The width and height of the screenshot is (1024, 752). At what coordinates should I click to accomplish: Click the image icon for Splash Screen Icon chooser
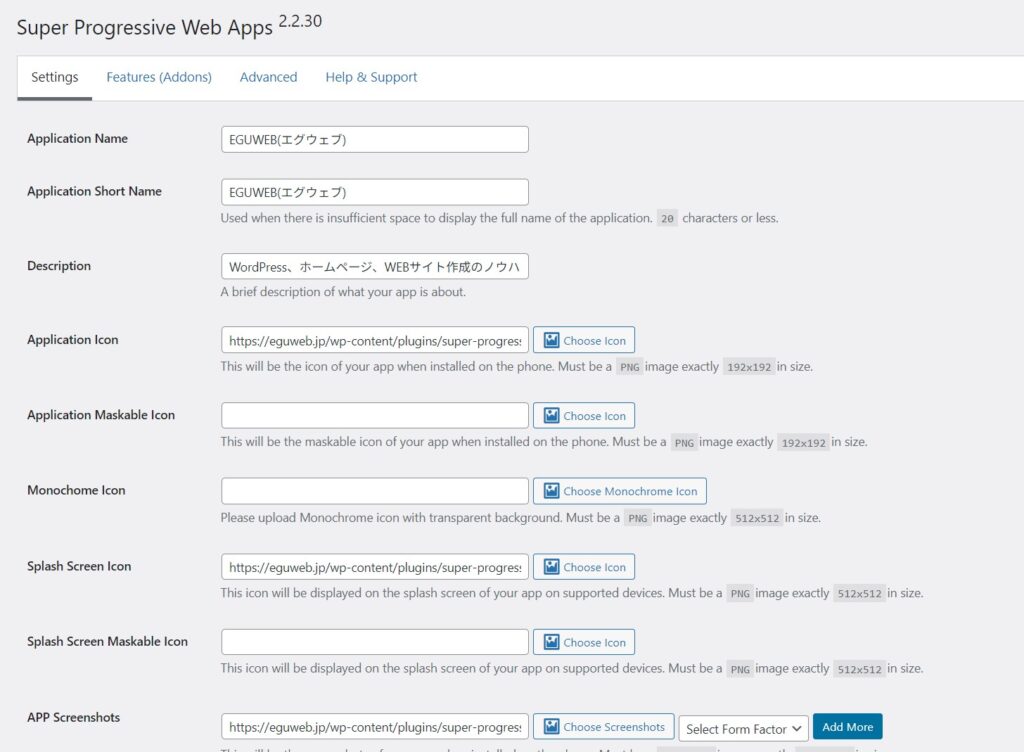coord(550,567)
